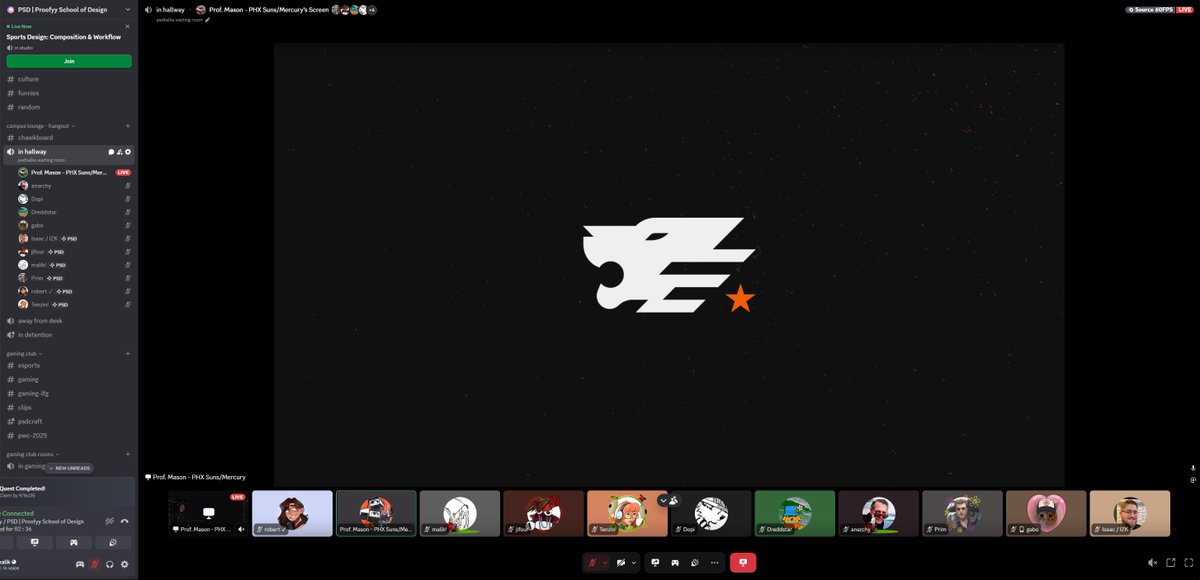Unmute microphone in the user panel

[95, 564]
